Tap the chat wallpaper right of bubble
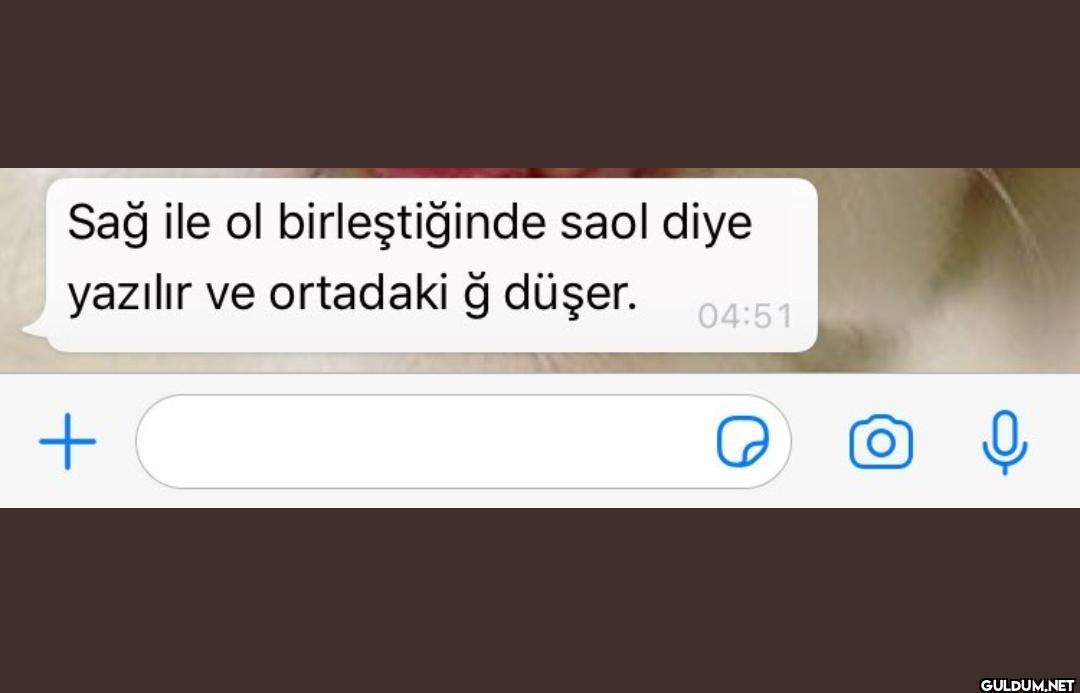 tap(948, 270)
